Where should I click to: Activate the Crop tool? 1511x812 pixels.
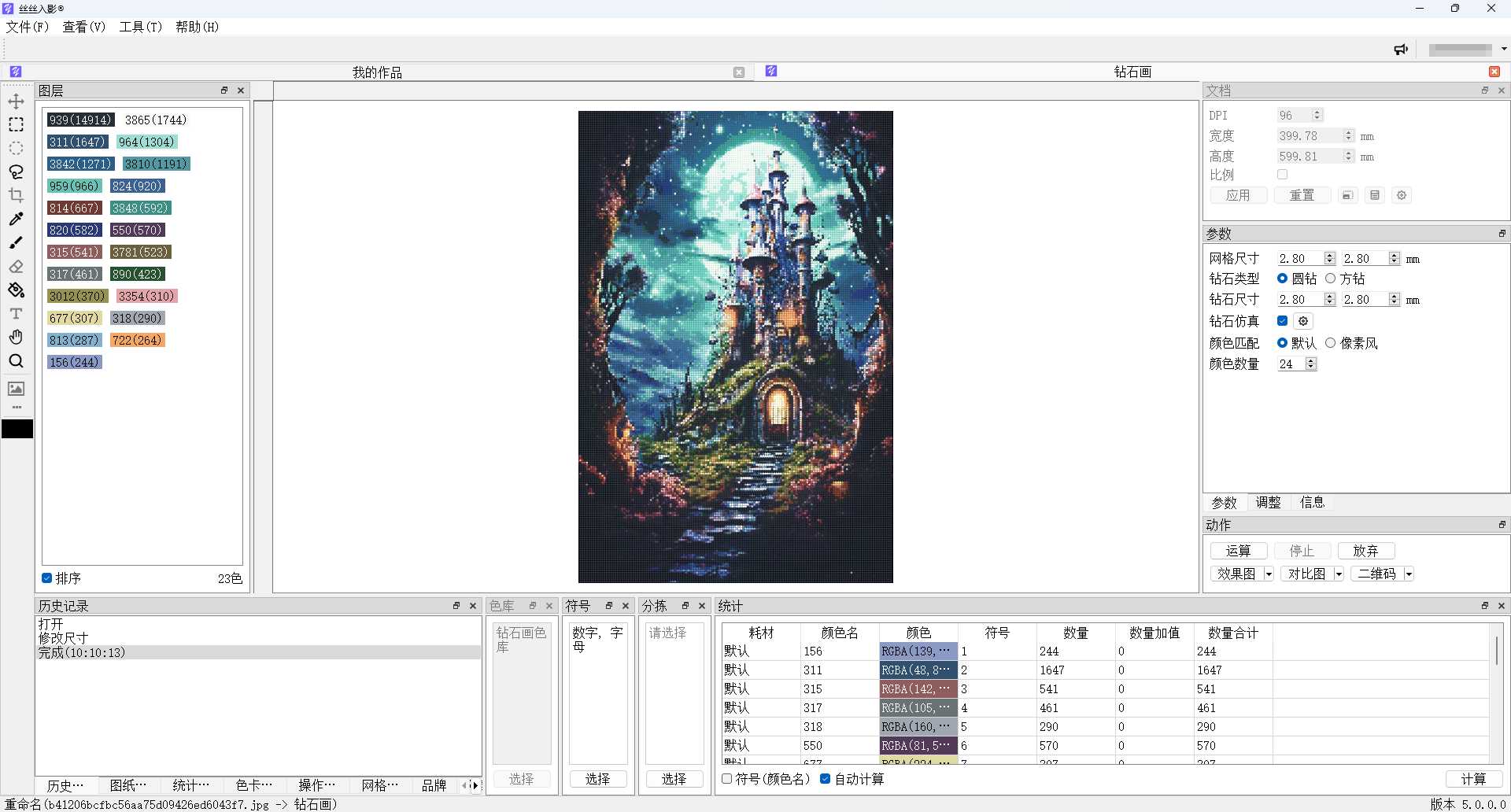click(16, 196)
